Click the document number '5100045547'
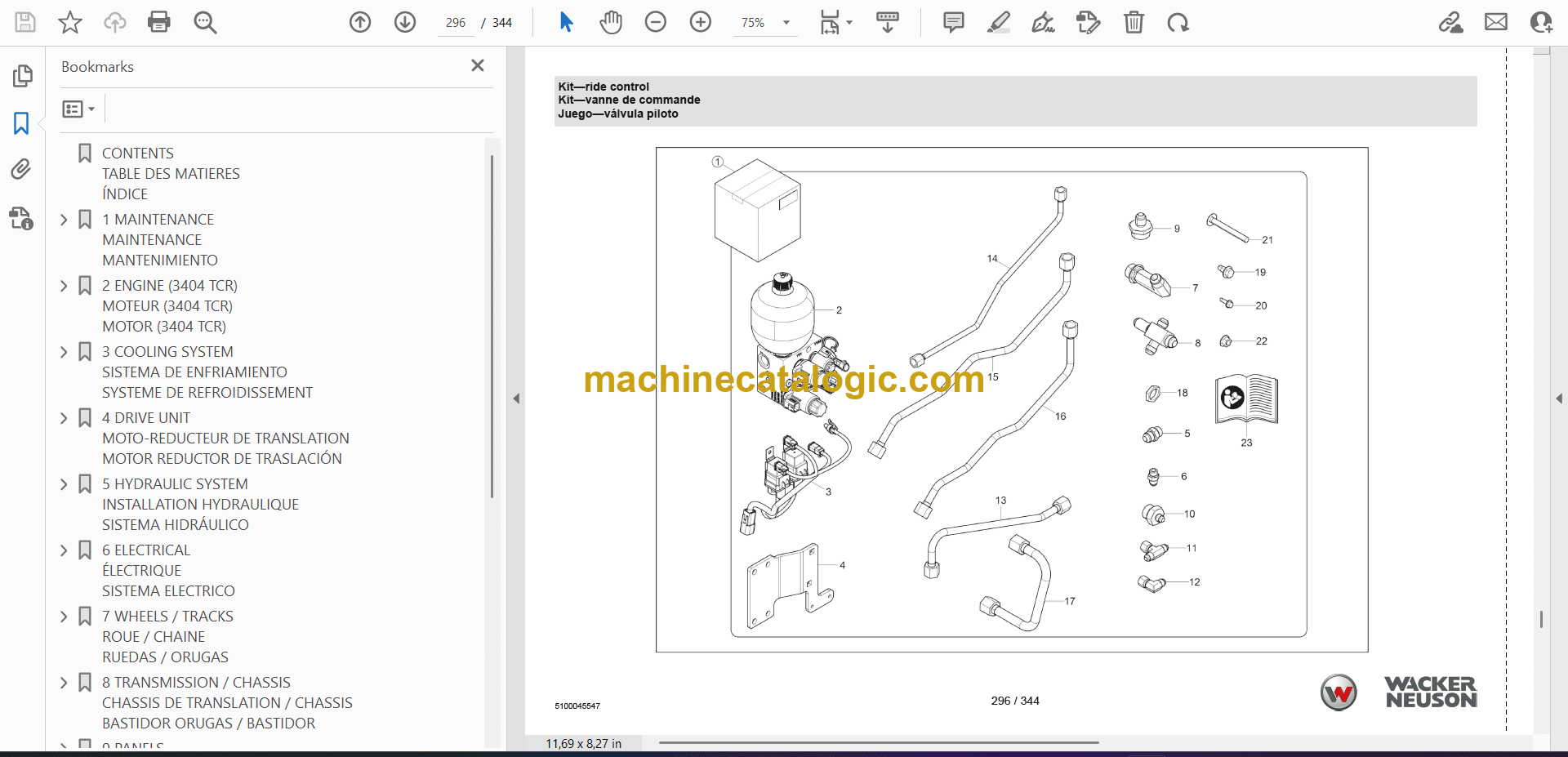Screen dimensions: 1568x757 (577, 706)
